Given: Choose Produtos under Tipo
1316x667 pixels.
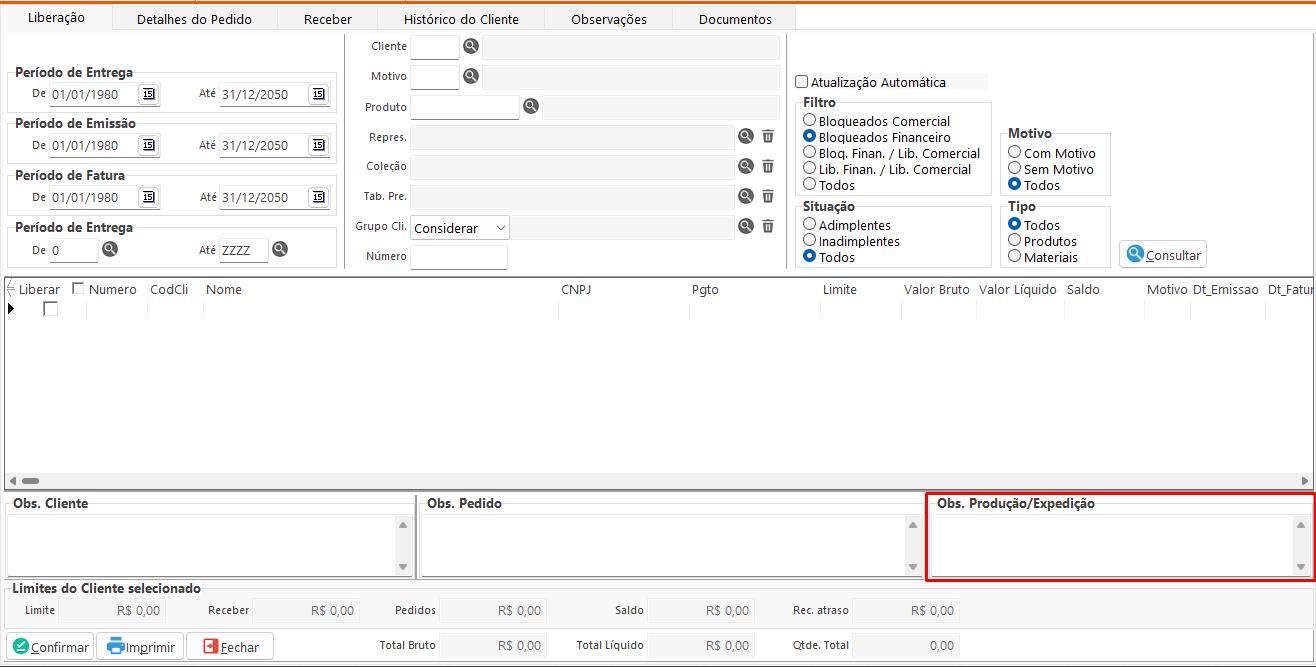Looking at the screenshot, I should click(1015, 241).
